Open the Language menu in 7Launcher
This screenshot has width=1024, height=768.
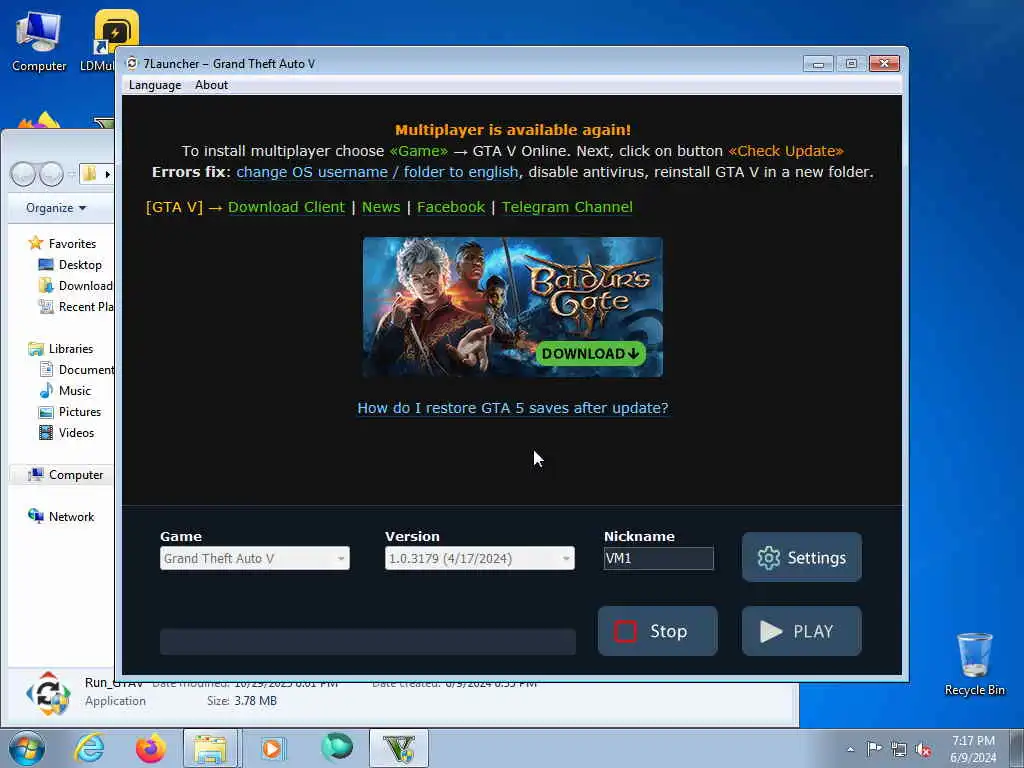[x=155, y=85]
